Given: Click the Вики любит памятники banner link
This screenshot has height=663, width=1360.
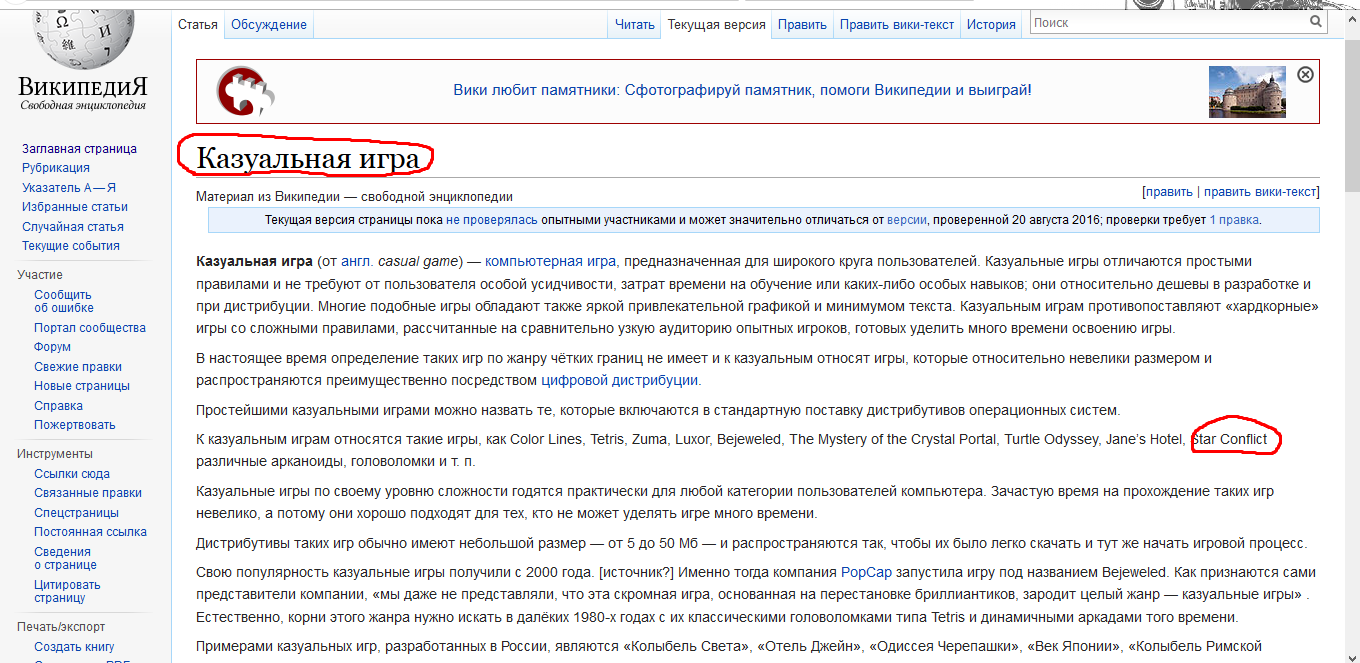Looking at the screenshot, I should [x=742, y=90].
